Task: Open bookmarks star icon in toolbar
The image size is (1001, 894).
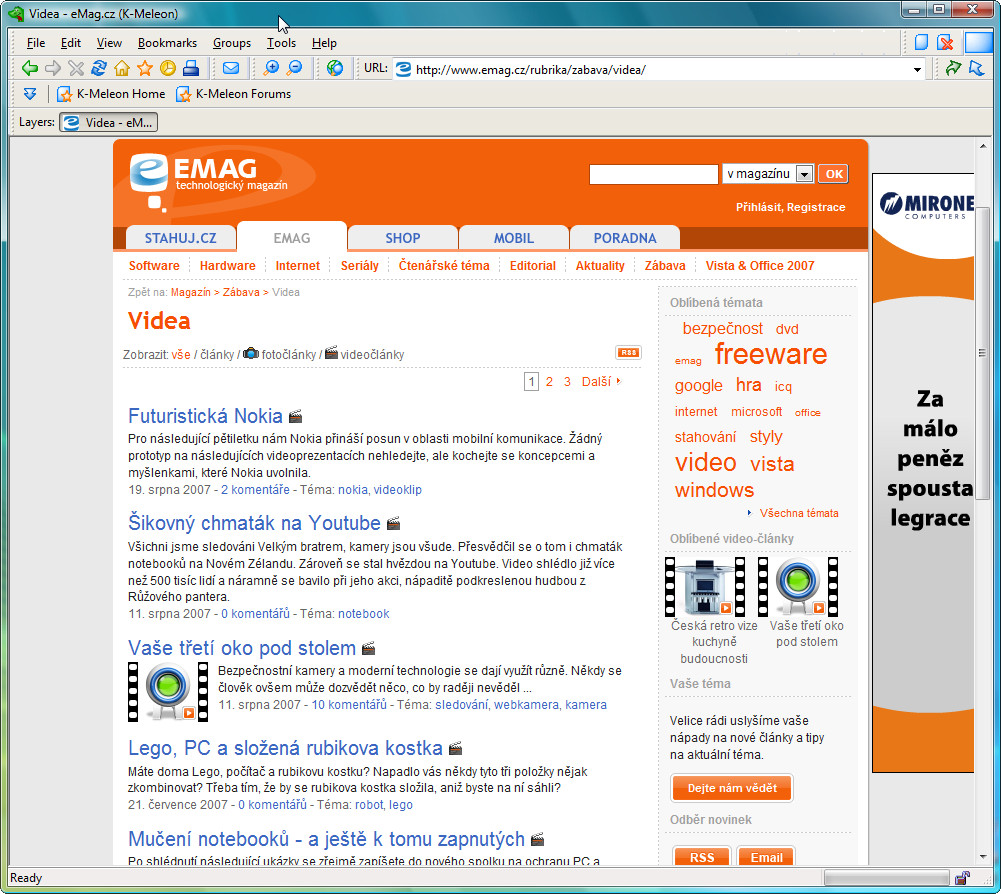Action: (x=145, y=68)
